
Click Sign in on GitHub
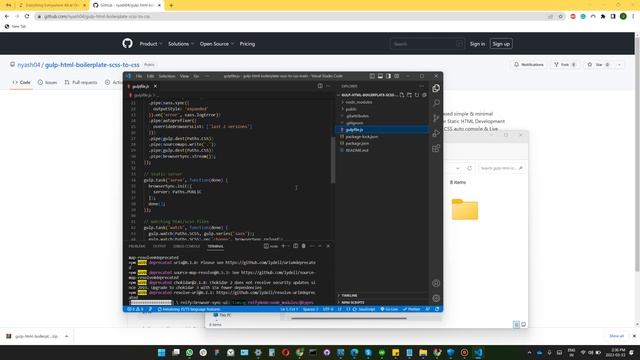click(477, 44)
